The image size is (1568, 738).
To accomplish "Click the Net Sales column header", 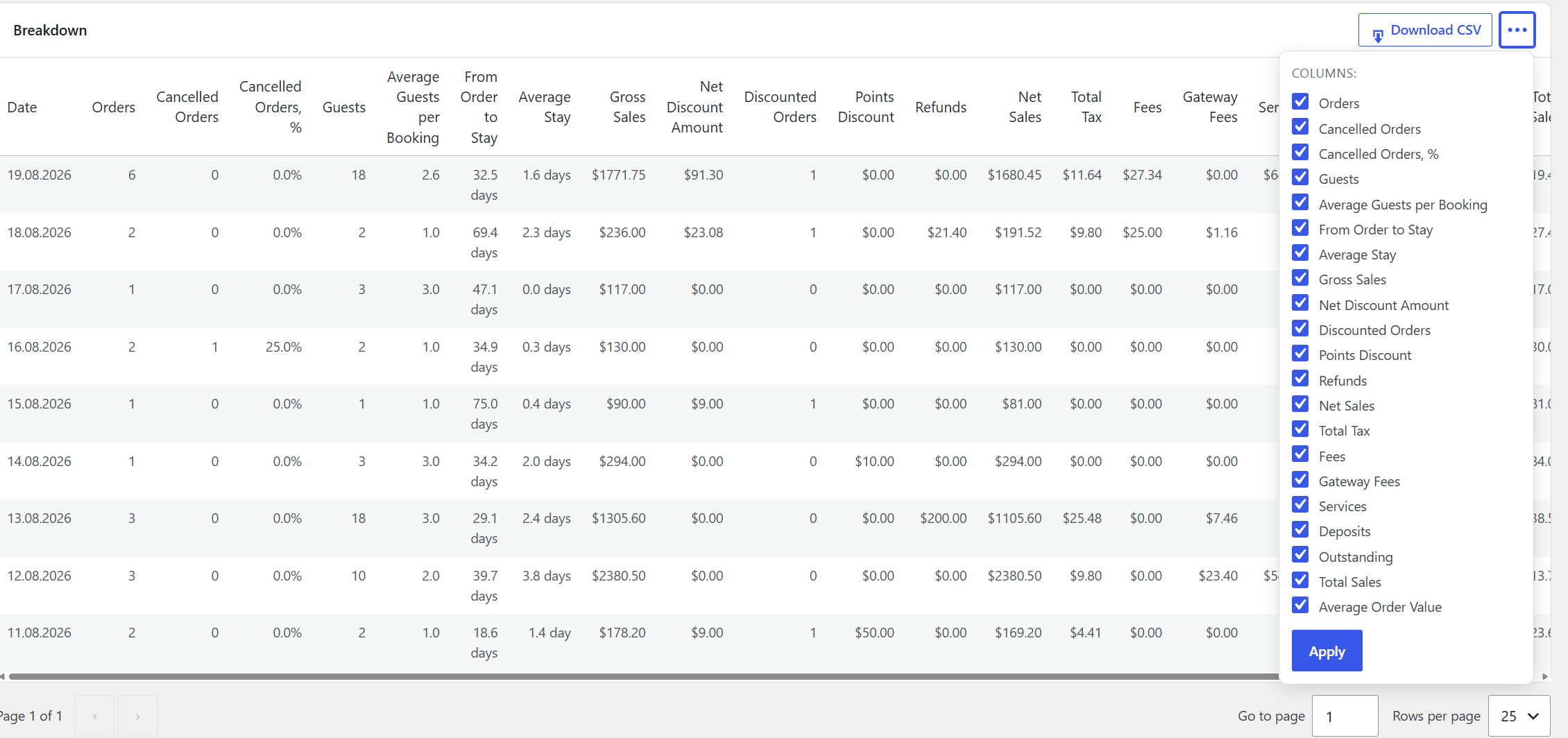I will pos(1025,108).
